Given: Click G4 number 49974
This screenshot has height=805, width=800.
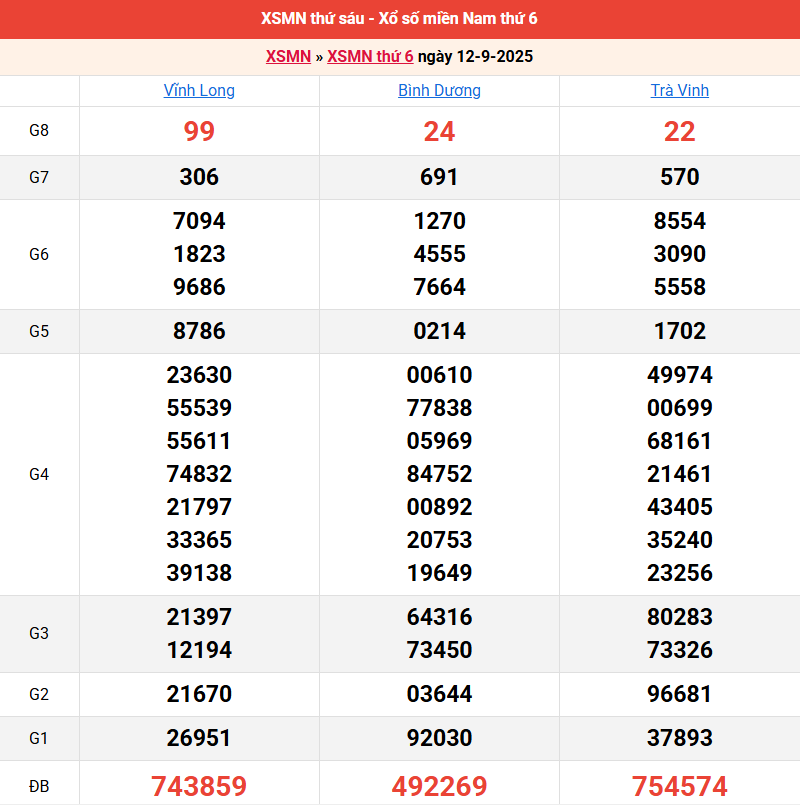Looking at the screenshot, I should tap(680, 375).
